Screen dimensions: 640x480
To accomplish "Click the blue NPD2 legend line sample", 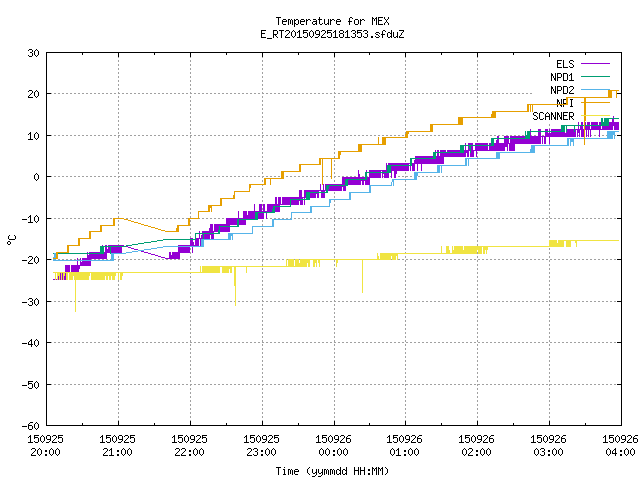I will [595, 89].
